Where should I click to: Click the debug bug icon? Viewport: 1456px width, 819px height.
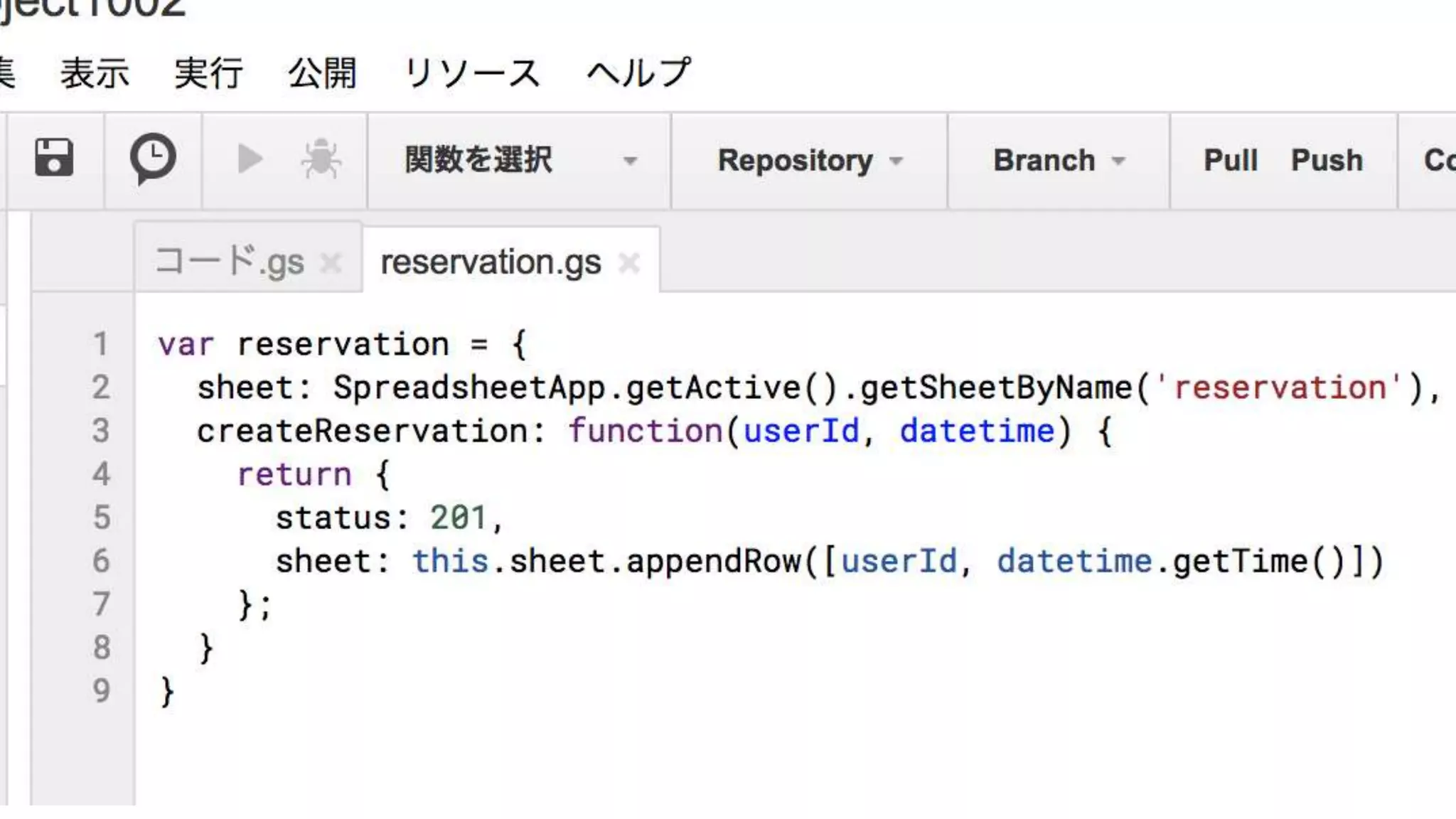point(321,159)
